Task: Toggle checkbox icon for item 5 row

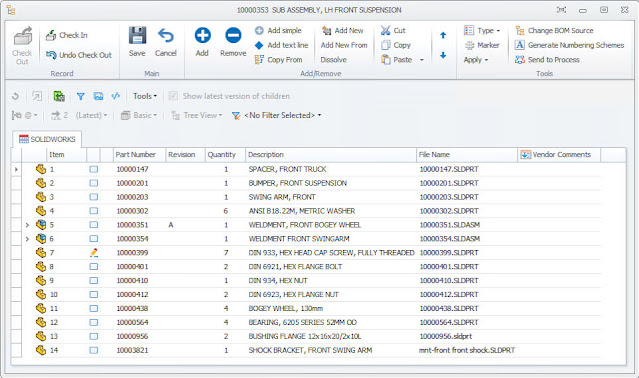Action: point(94,225)
